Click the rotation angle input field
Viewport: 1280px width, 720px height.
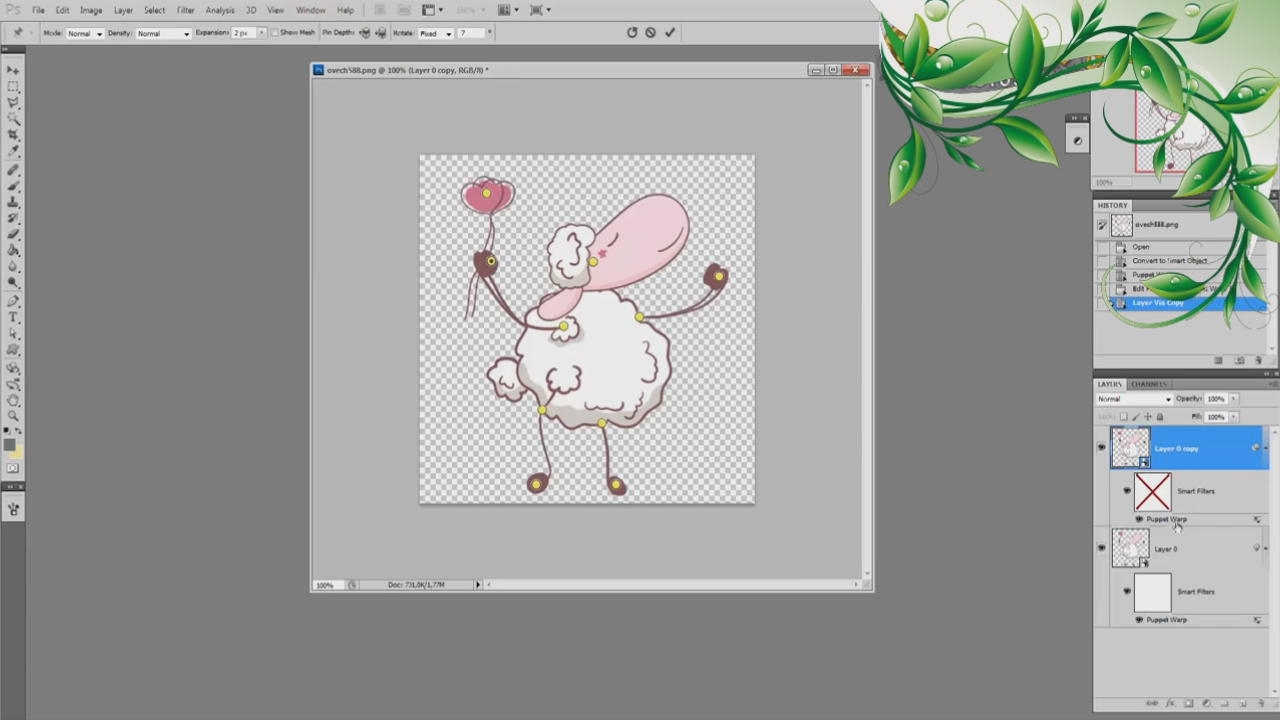[472, 33]
